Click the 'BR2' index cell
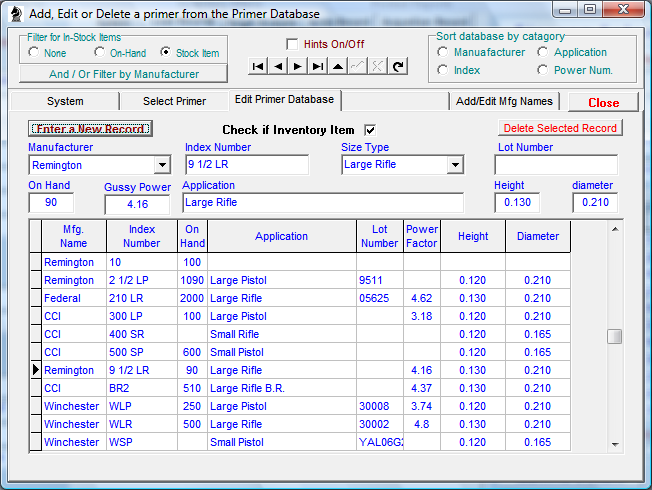 142,388
